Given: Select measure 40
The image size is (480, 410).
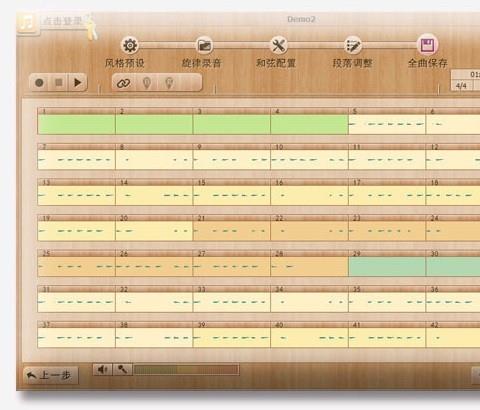Looking at the screenshot, I should pos(309,338).
